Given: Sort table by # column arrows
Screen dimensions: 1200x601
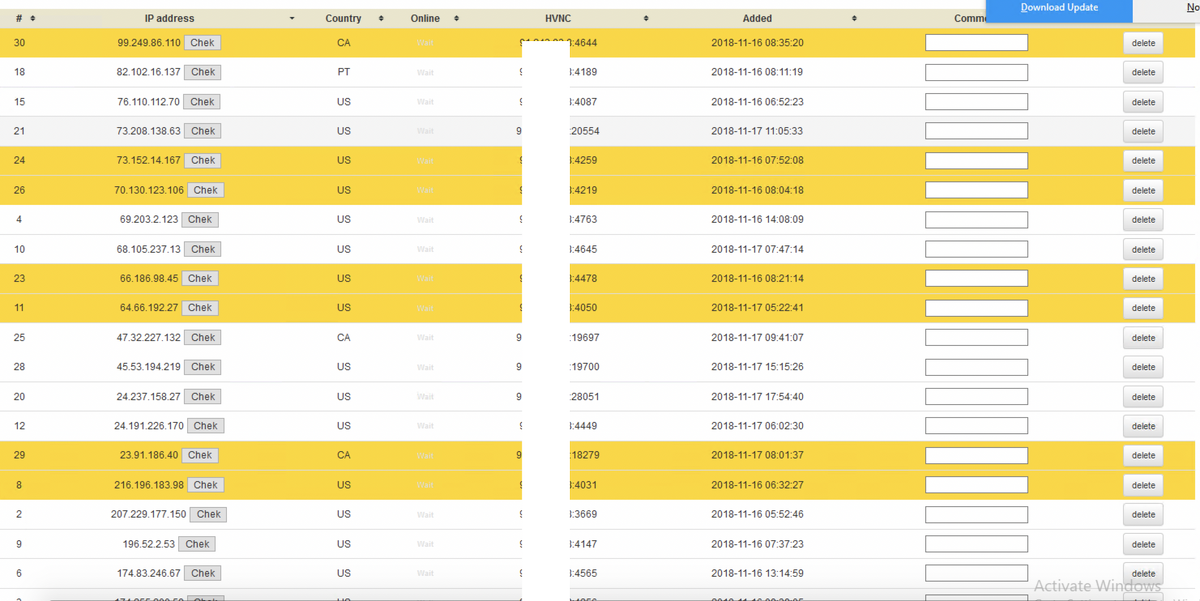Looking at the screenshot, I should pos(33,19).
